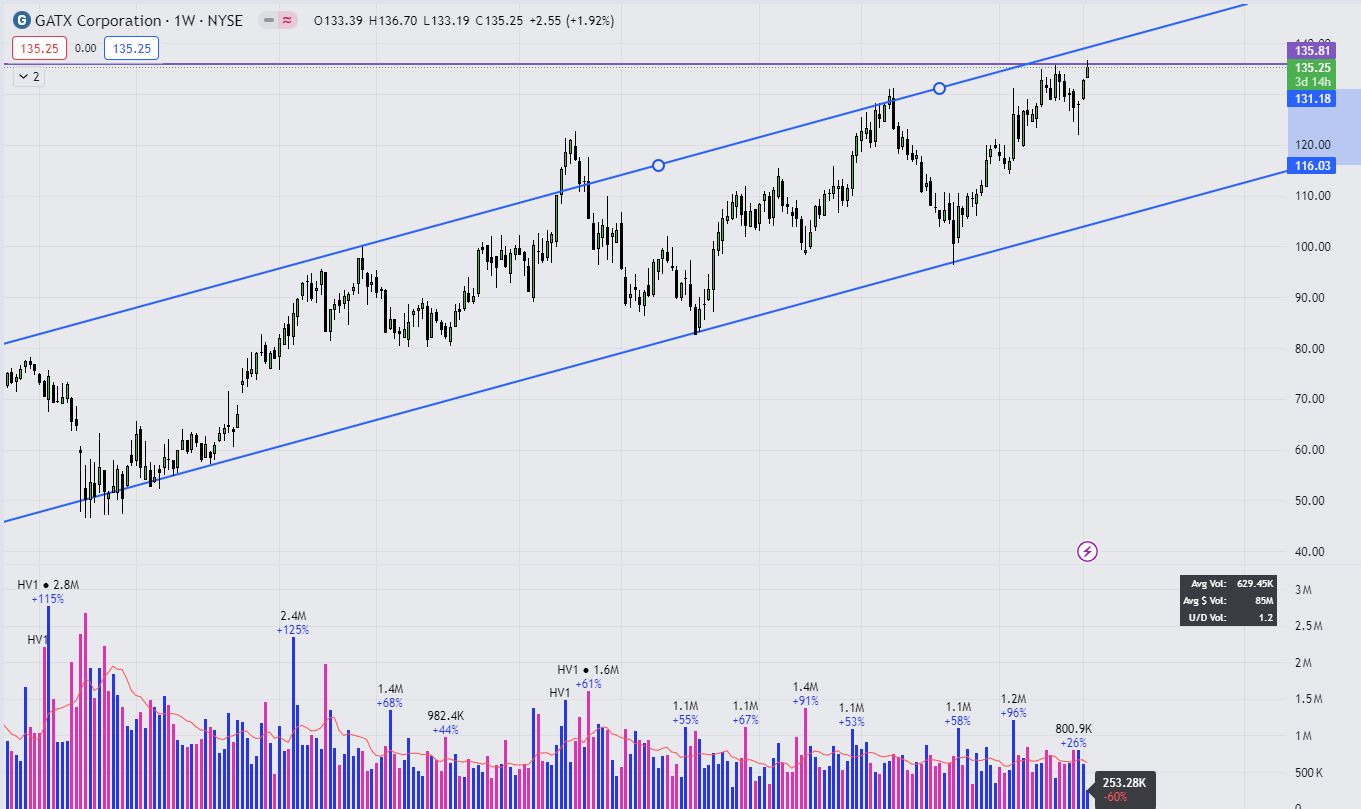Viewport: 1361px width, 809px height.
Task: Click the purple 135.81 price label on the axis
Action: click(x=1311, y=50)
